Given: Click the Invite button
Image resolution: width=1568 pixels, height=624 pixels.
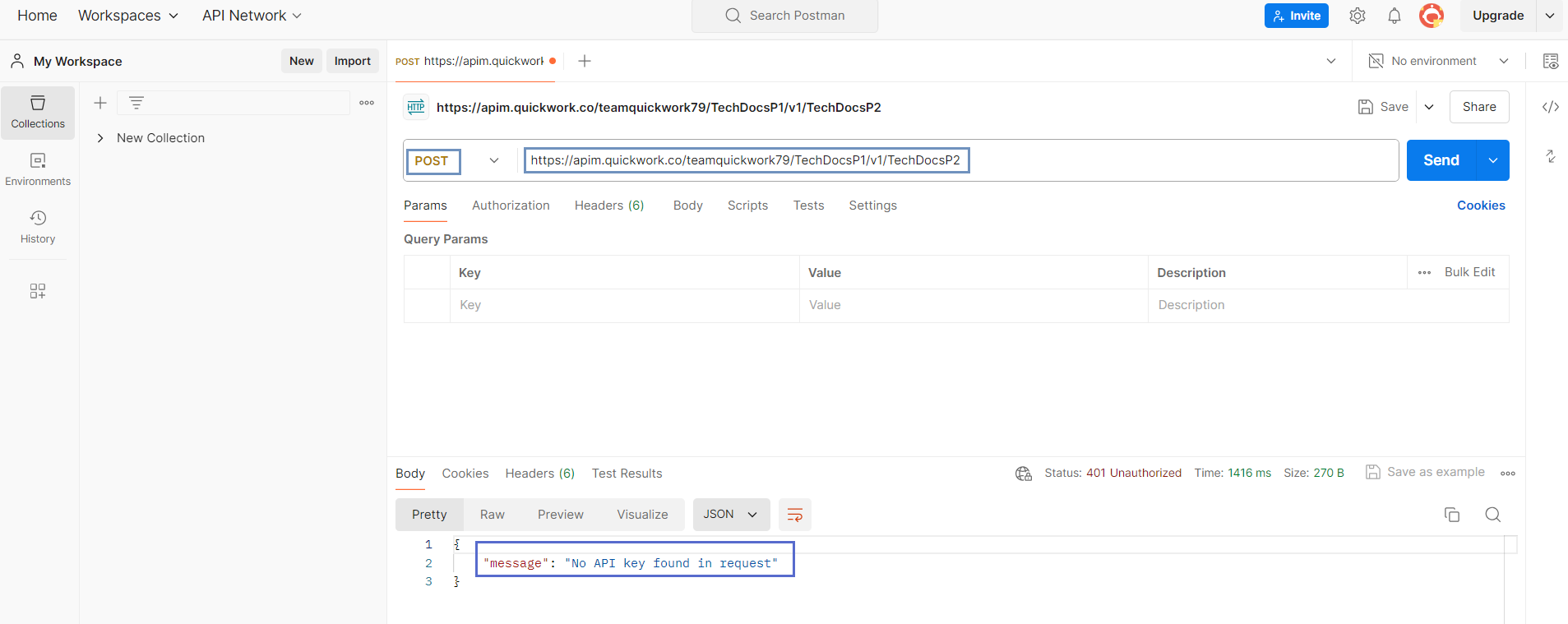Looking at the screenshot, I should [x=1297, y=16].
